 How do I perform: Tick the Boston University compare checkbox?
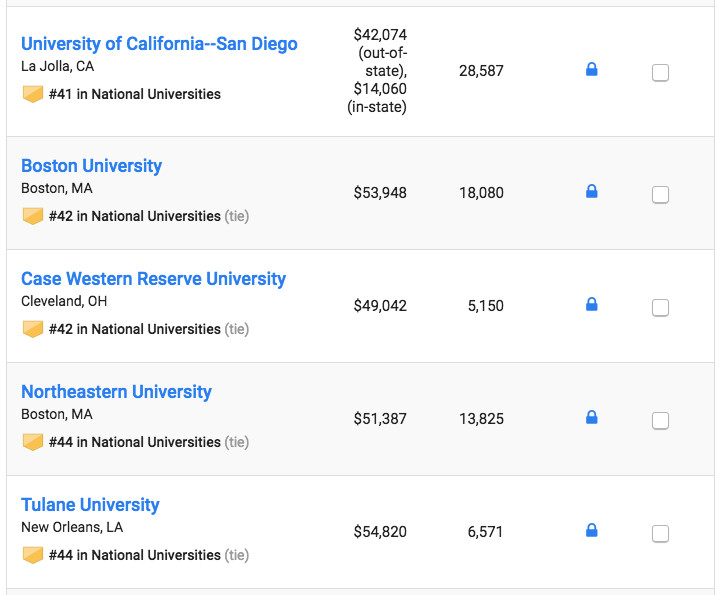[x=660, y=195]
